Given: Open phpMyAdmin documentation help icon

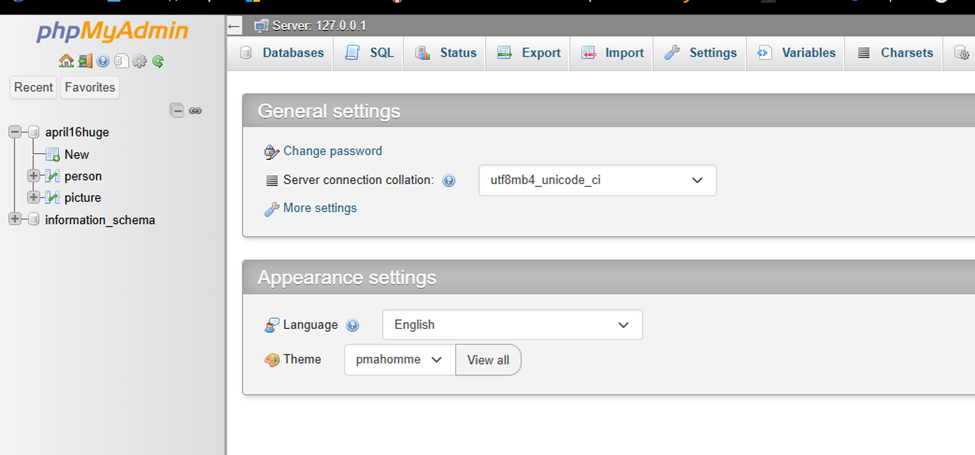Looking at the screenshot, I should (103, 61).
